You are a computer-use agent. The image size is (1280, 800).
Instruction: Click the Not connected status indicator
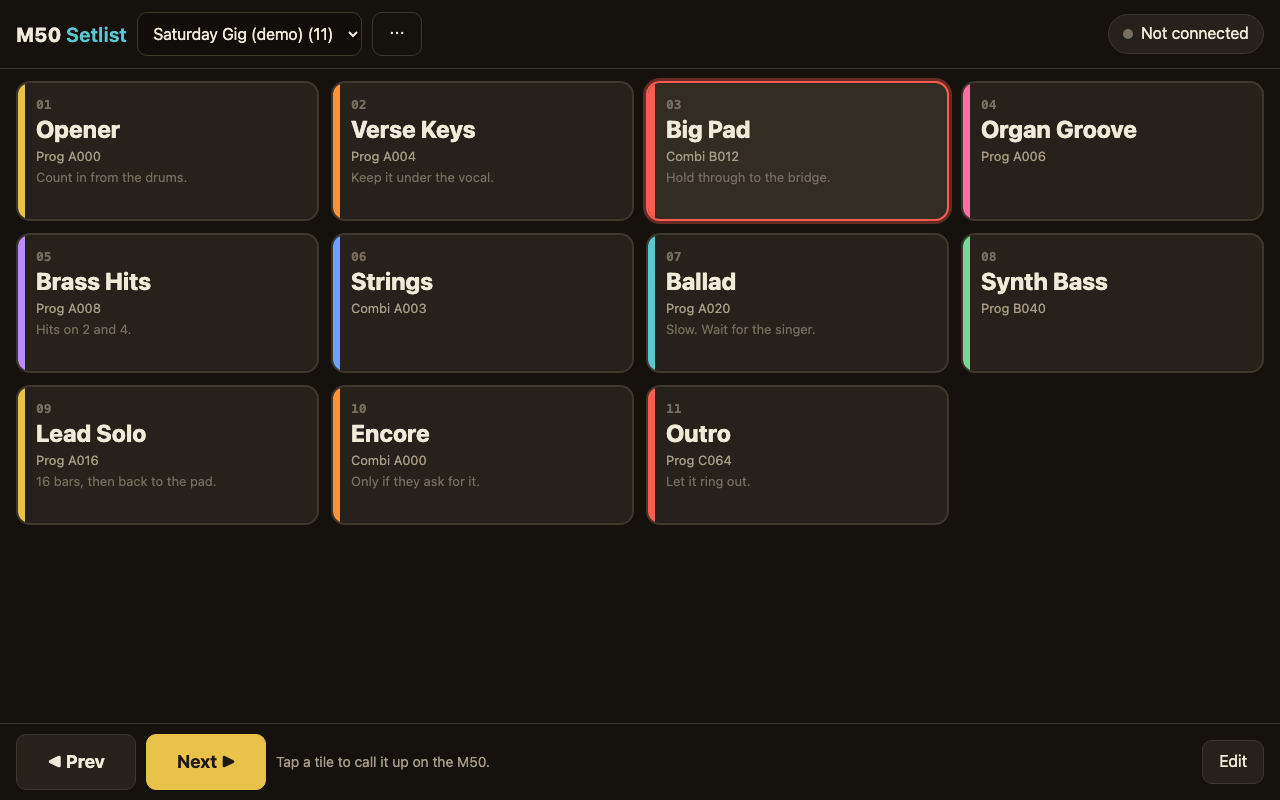(x=1186, y=34)
